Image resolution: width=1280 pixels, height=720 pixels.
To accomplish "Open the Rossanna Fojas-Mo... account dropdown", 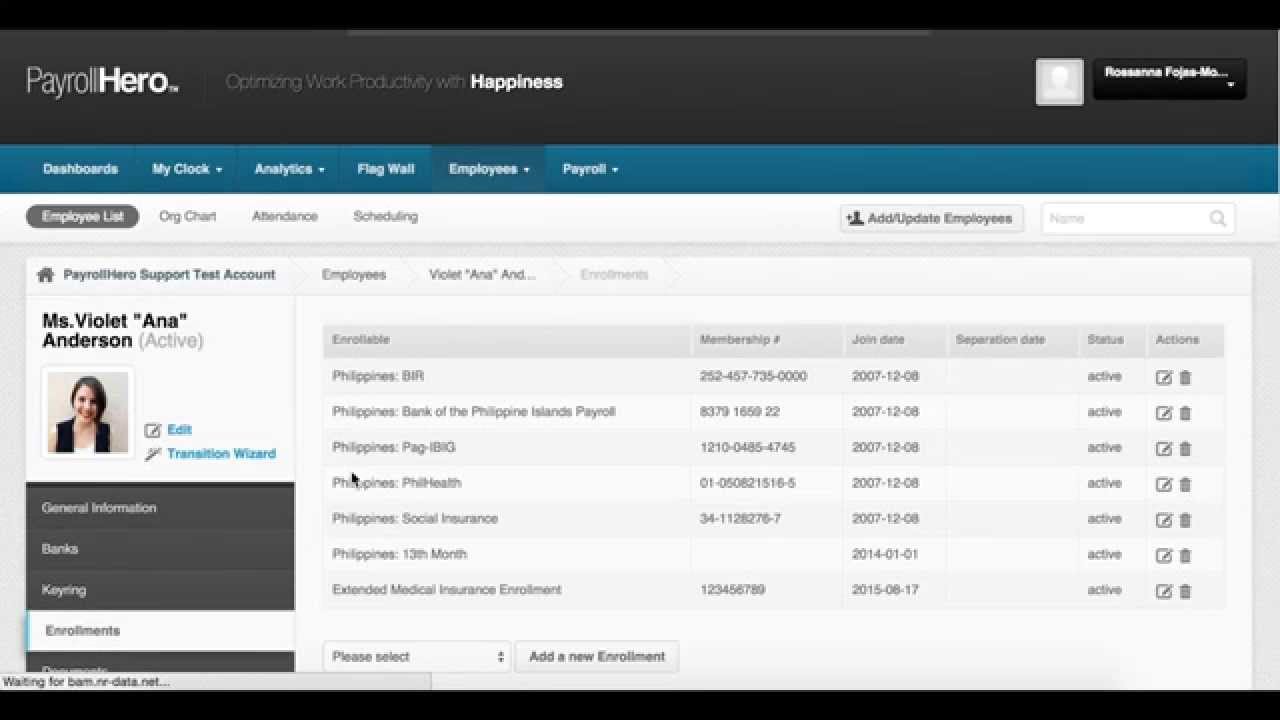I will (1169, 79).
